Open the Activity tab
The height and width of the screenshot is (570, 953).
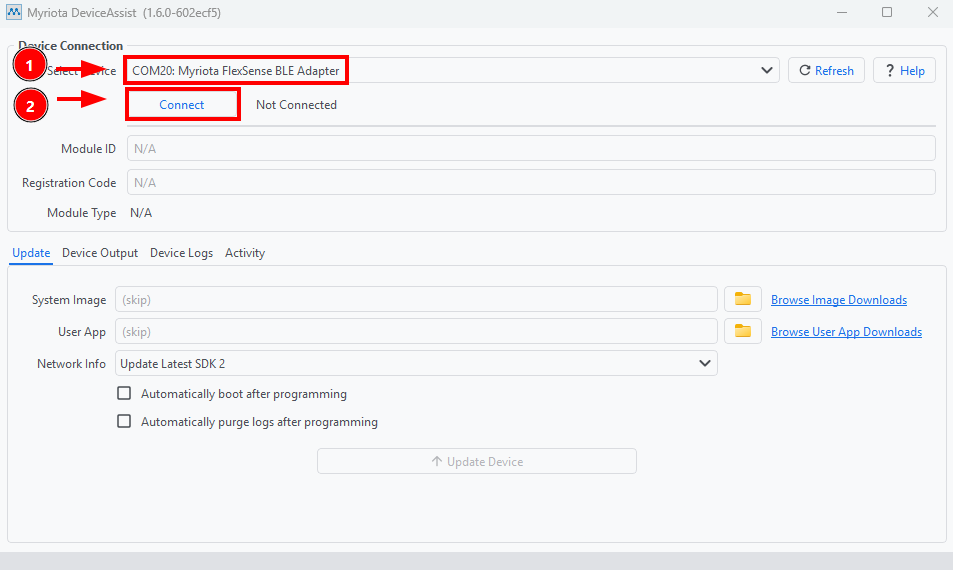click(245, 253)
